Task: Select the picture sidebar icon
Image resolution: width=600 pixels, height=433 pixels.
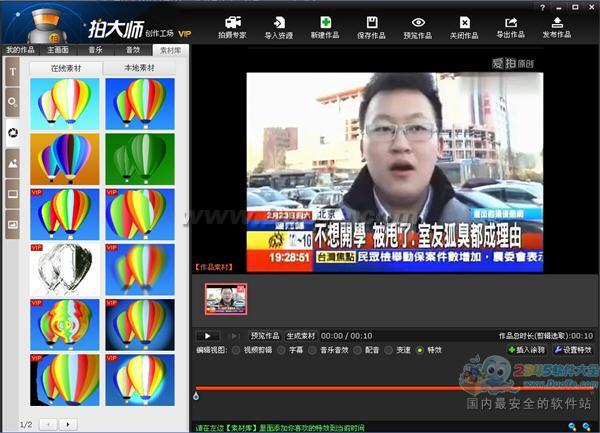Action: (x=13, y=163)
